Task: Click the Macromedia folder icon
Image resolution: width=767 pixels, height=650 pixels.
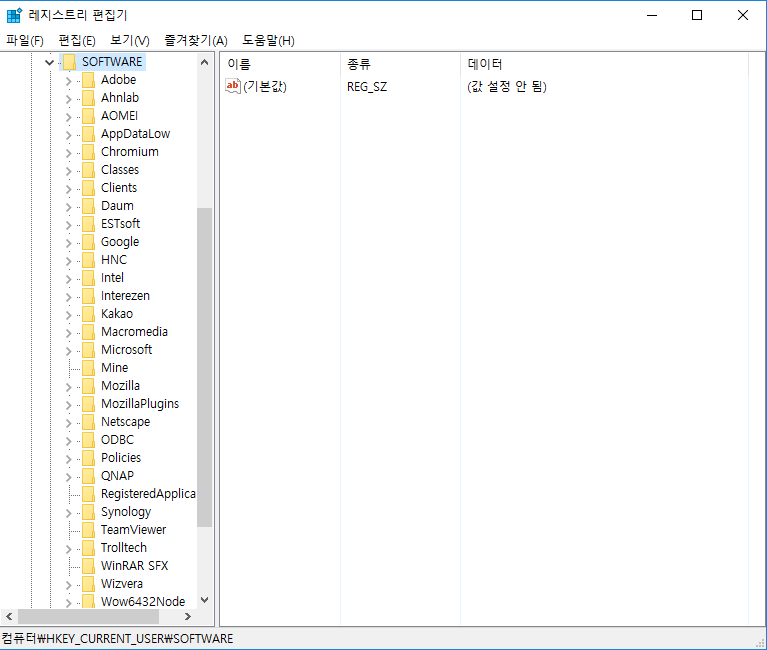Action: click(x=89, y=332)
